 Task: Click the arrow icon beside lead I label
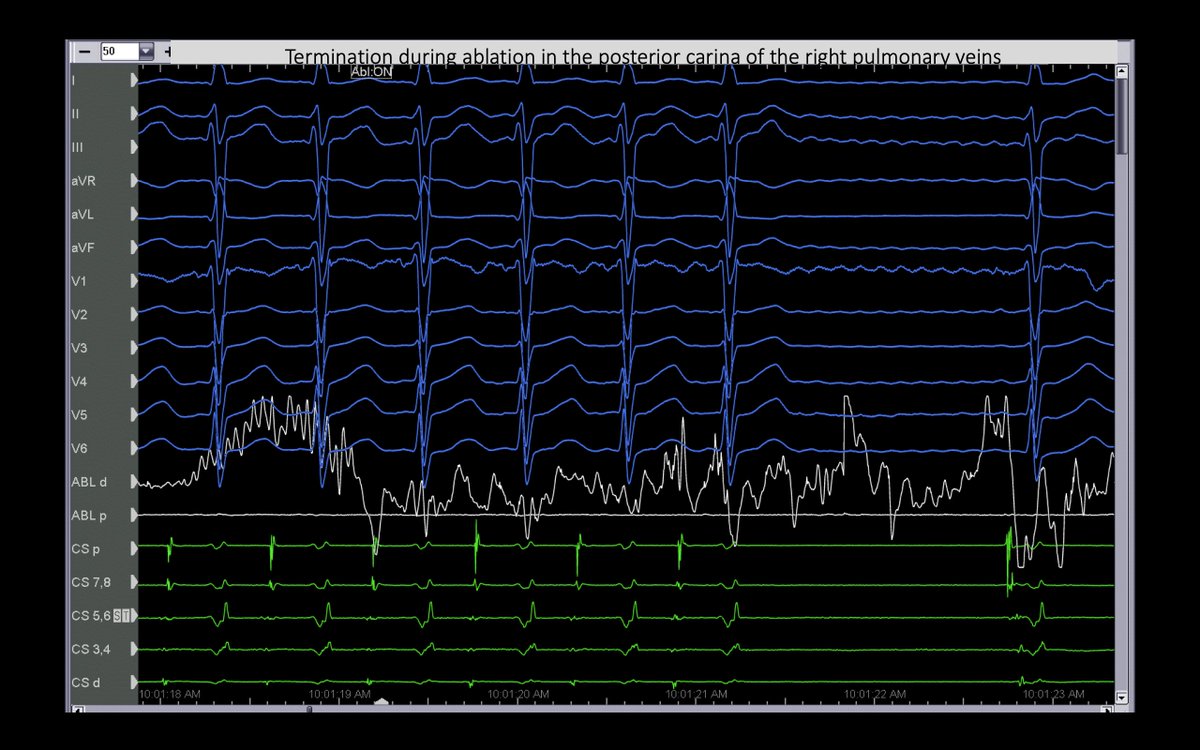click(133, 80)
